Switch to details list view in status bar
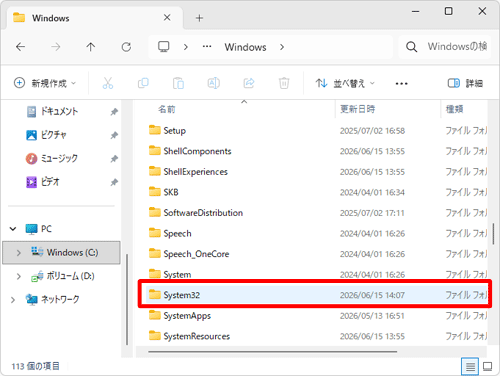500x376 pixels. pyautogui.click(x=470, y=367)
